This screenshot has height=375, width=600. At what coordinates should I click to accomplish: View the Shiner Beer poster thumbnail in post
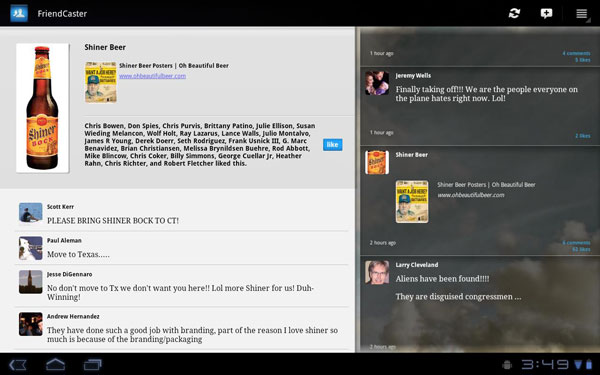(101, 82)
